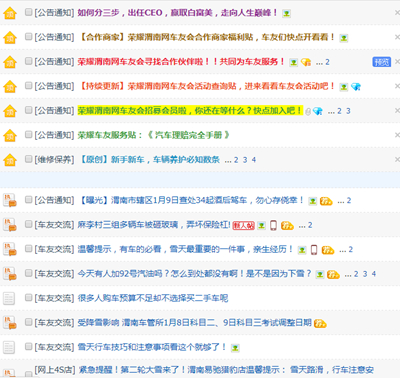400x378 pixels.
Task: Click the 预览 preview badge on third thread
Action: click(x=381, y=62)
